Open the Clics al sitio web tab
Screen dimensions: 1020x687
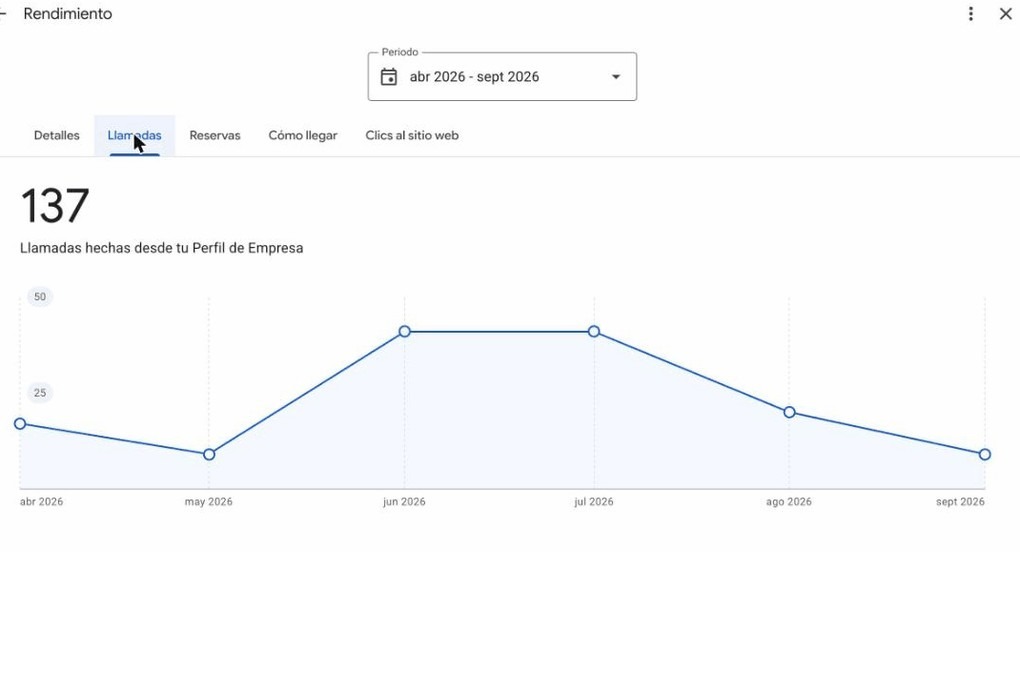coord(412,135)
